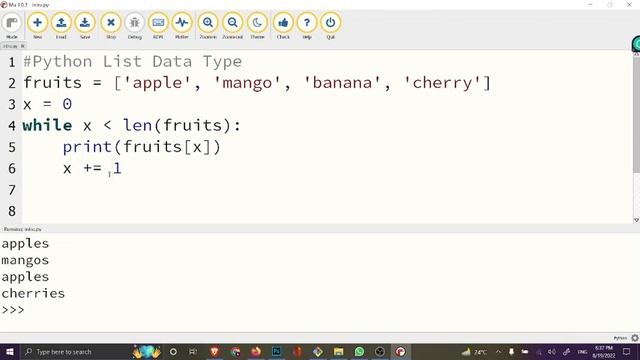The width and height of the screenshot is (640, 360).
Task: Open OBS Studio from the taskbar
Action: pos(380,352)
